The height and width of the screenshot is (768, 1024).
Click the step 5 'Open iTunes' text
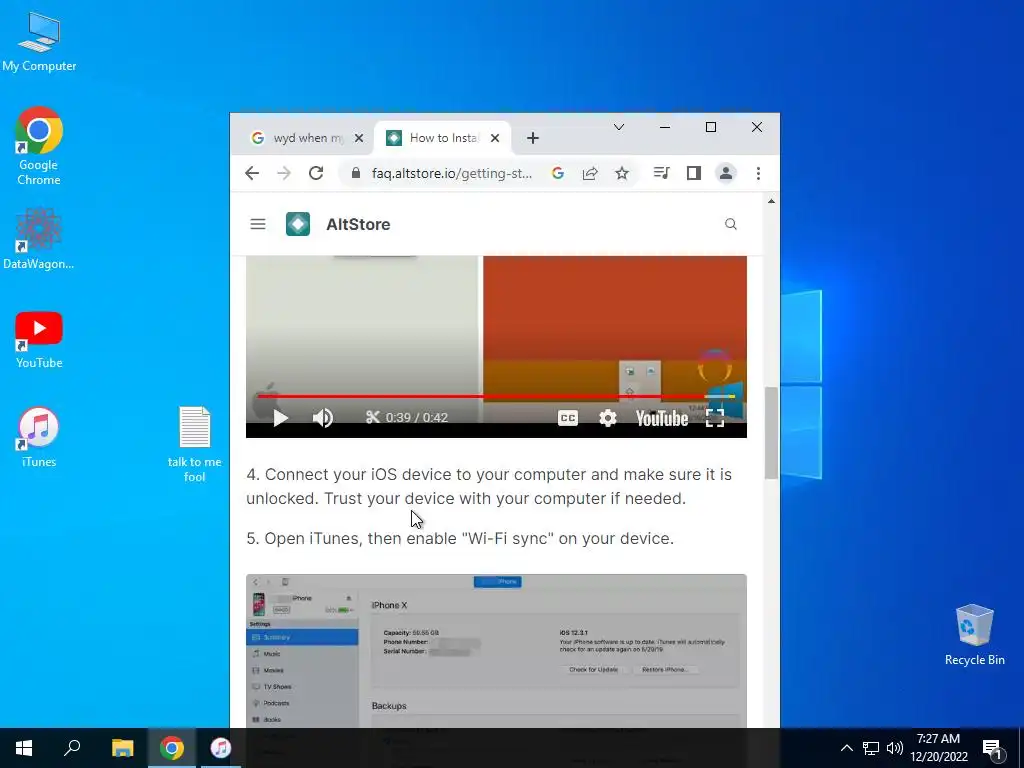click(x=460, y=538)
